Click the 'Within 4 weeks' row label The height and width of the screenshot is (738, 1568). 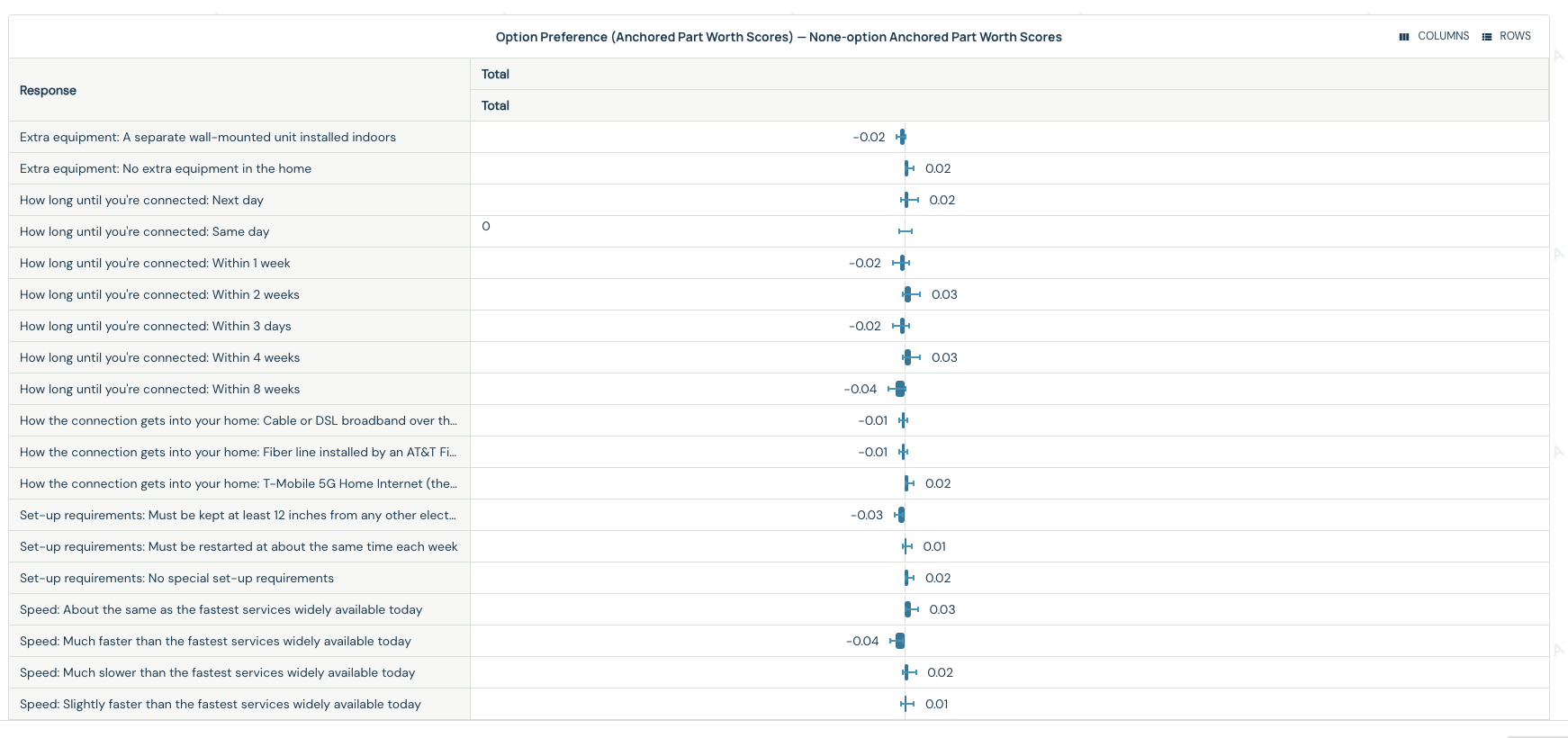pos(160,357)
